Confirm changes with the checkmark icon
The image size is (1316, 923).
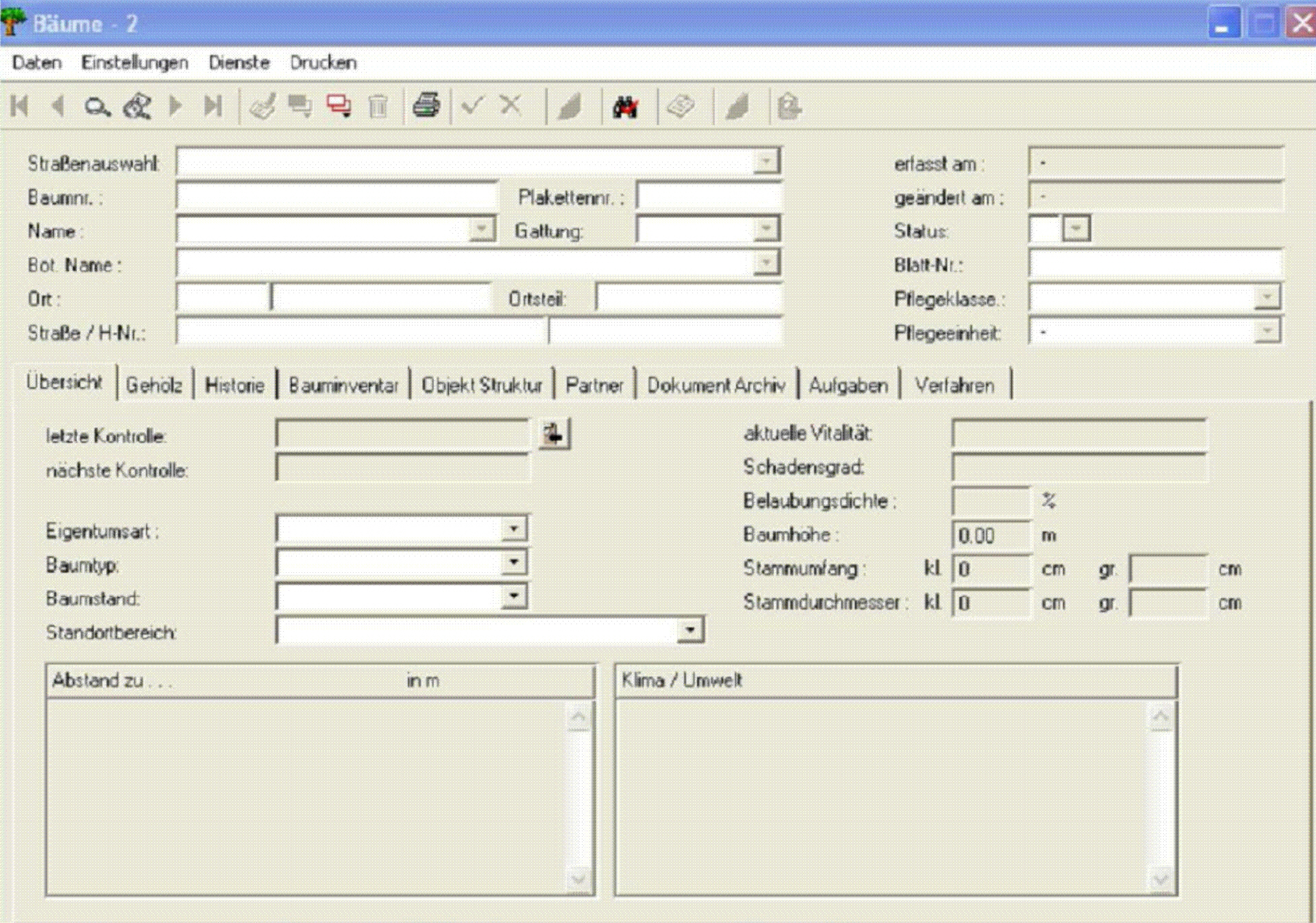[x=472, y=106]
